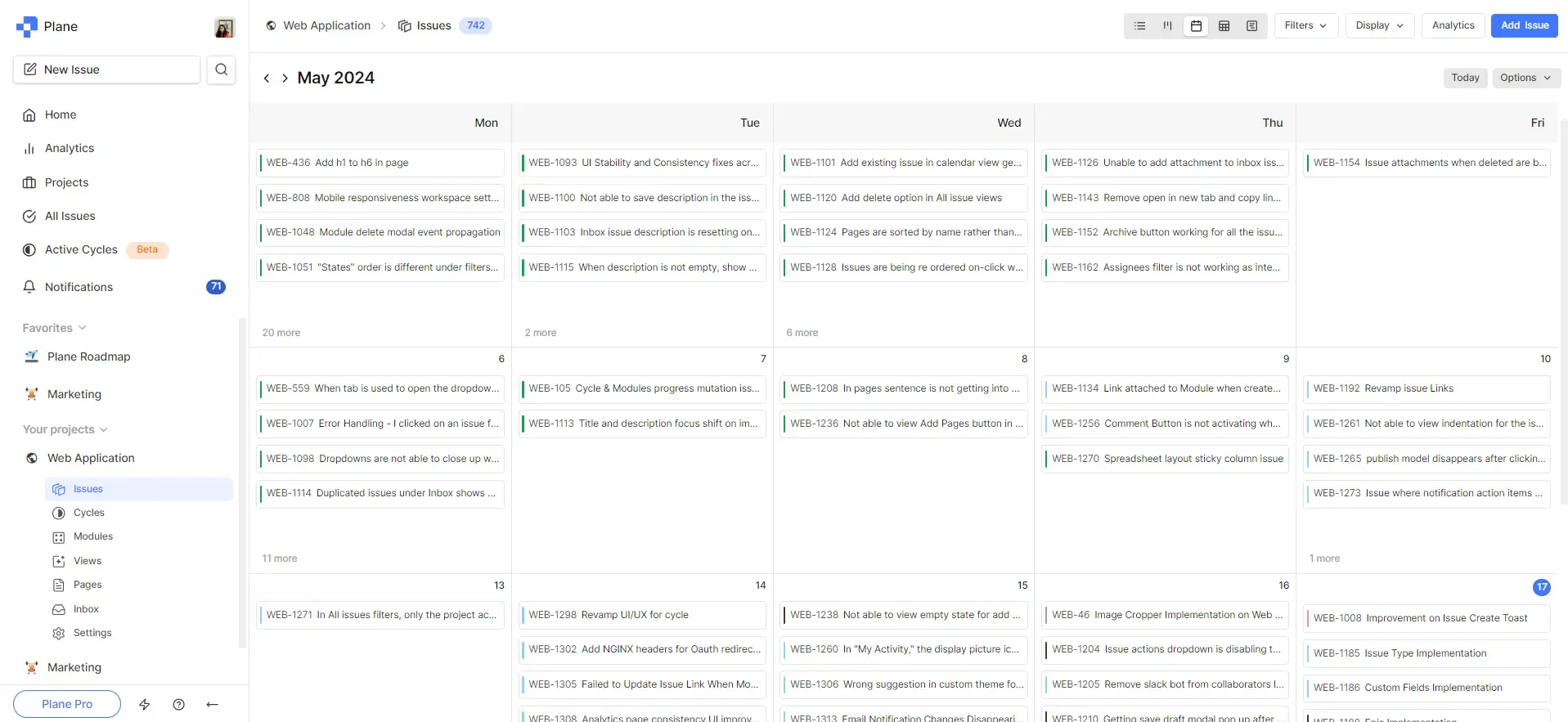The image size is (1568, 722).
Task: Collapse the Favorites section
Action: coord(54,328)
